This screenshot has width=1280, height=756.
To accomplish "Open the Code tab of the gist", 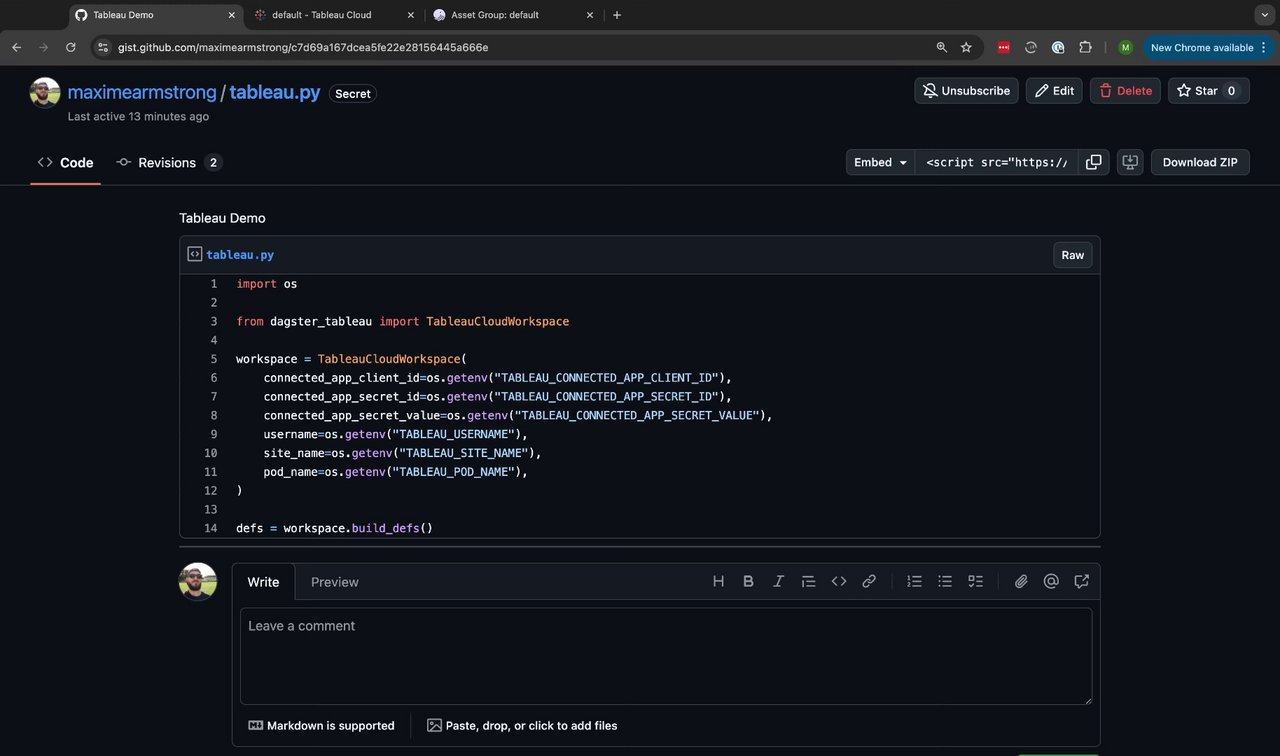I will (65, 162).
